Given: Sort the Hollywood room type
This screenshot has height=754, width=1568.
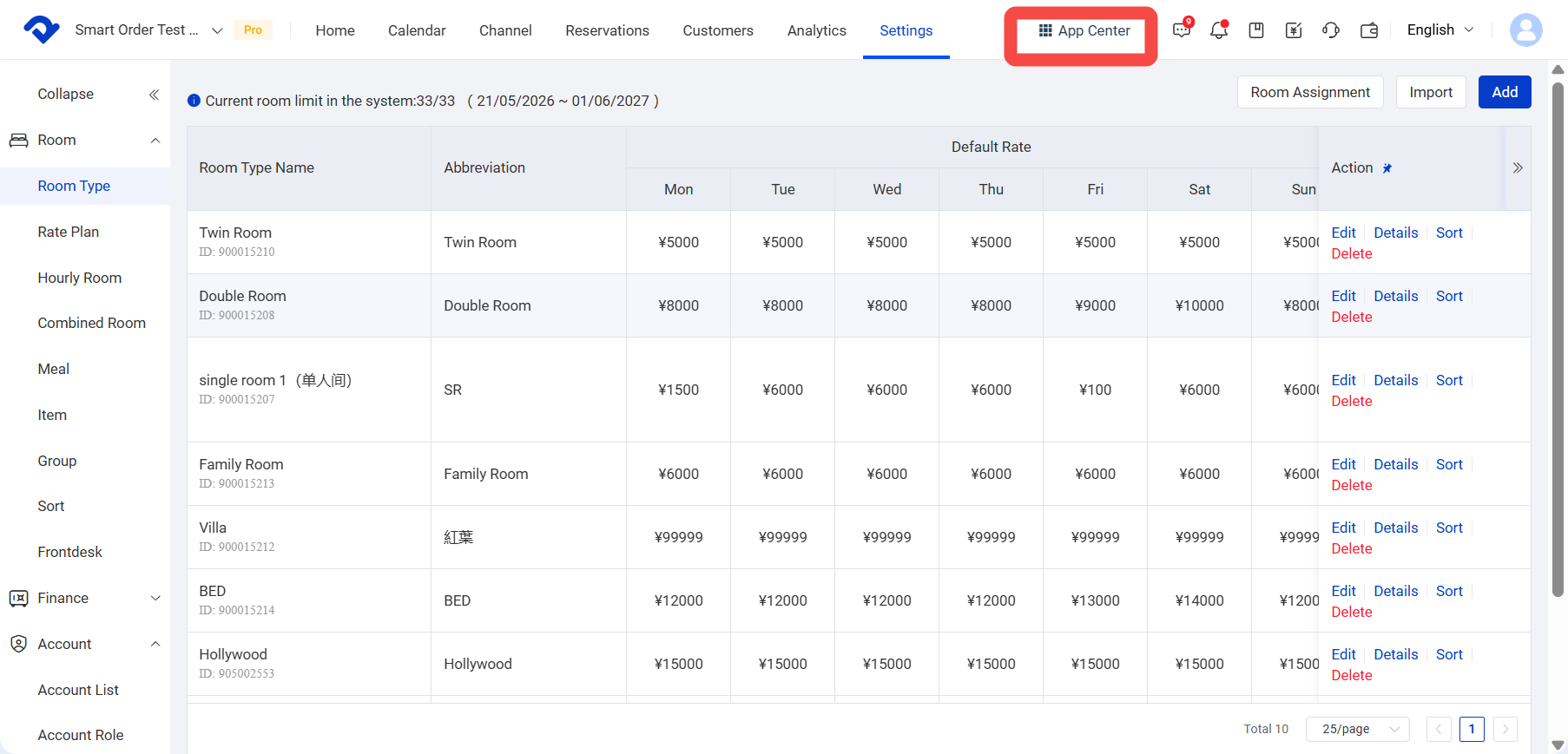Looking at the screenshot, I should pyautogui.click(x=1449, y=654).
